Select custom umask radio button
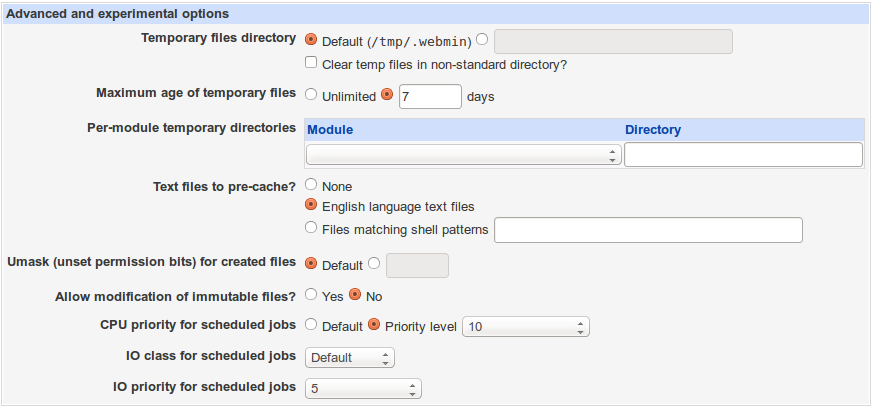Viewport: 873px width, 407px height. (374, 263)
